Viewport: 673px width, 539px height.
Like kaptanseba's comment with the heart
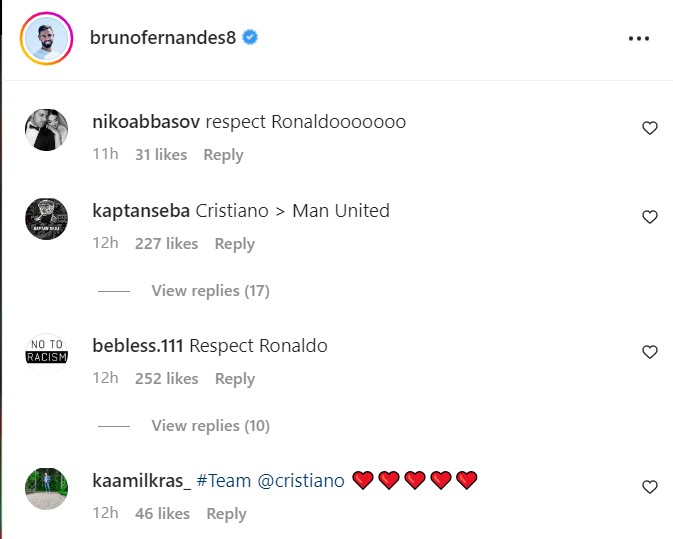click(649, 217)
